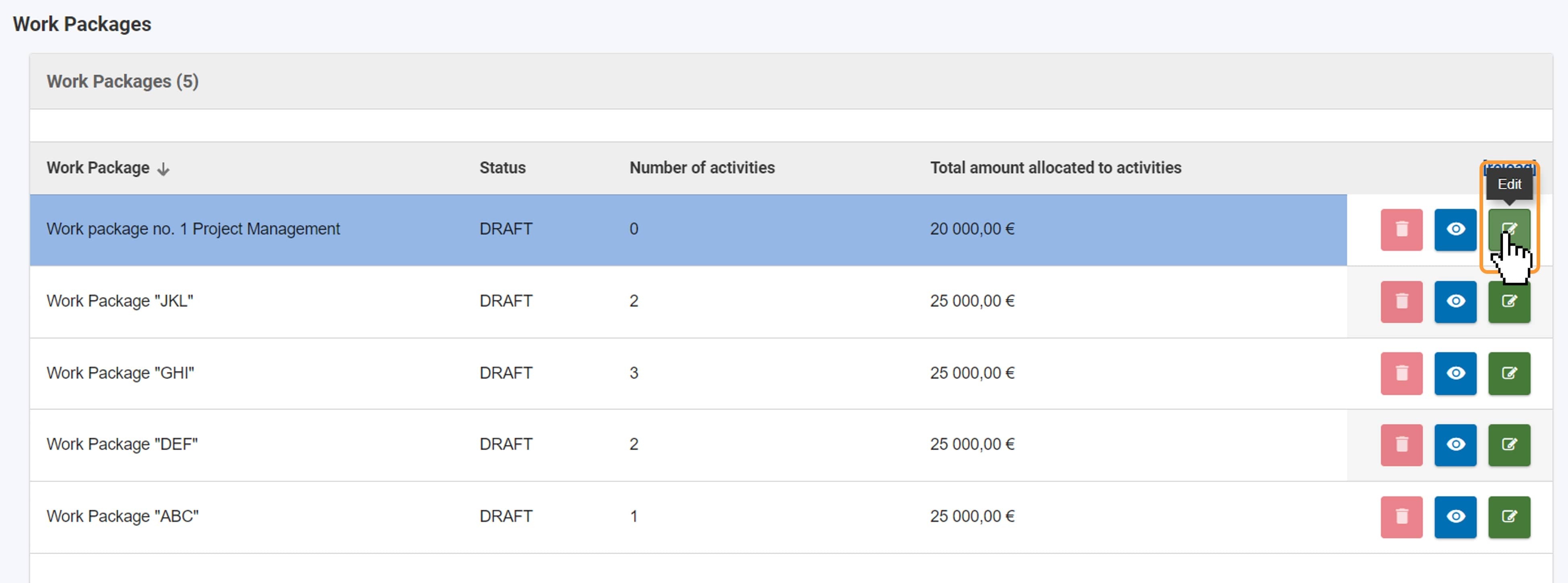Image resolution: width=1568 pixels, height=583 pixels.
Task: Select the Work Package "JKL" name
Action: pyautogui.click(x=119, y=301)
